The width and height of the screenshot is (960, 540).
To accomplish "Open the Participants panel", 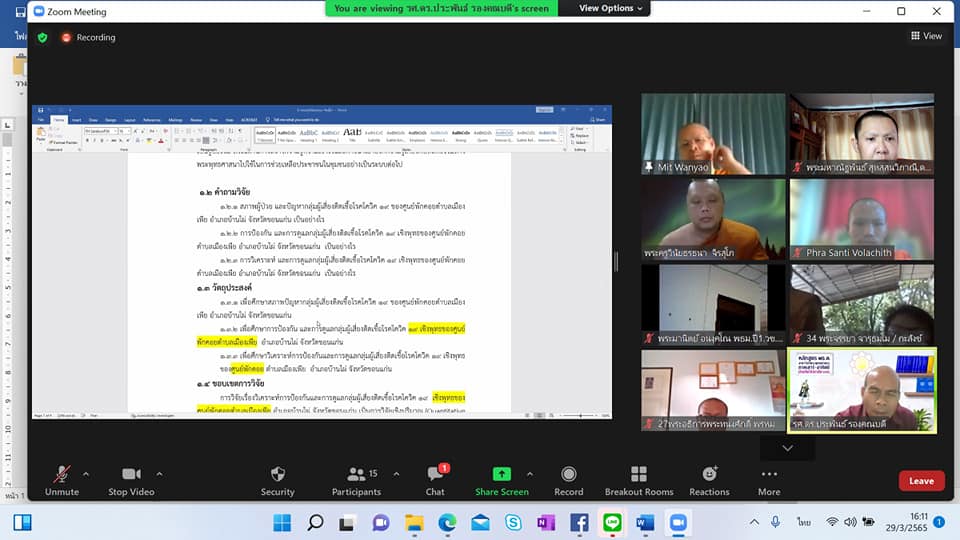I will pyautogui.click(x=356, y=480).
